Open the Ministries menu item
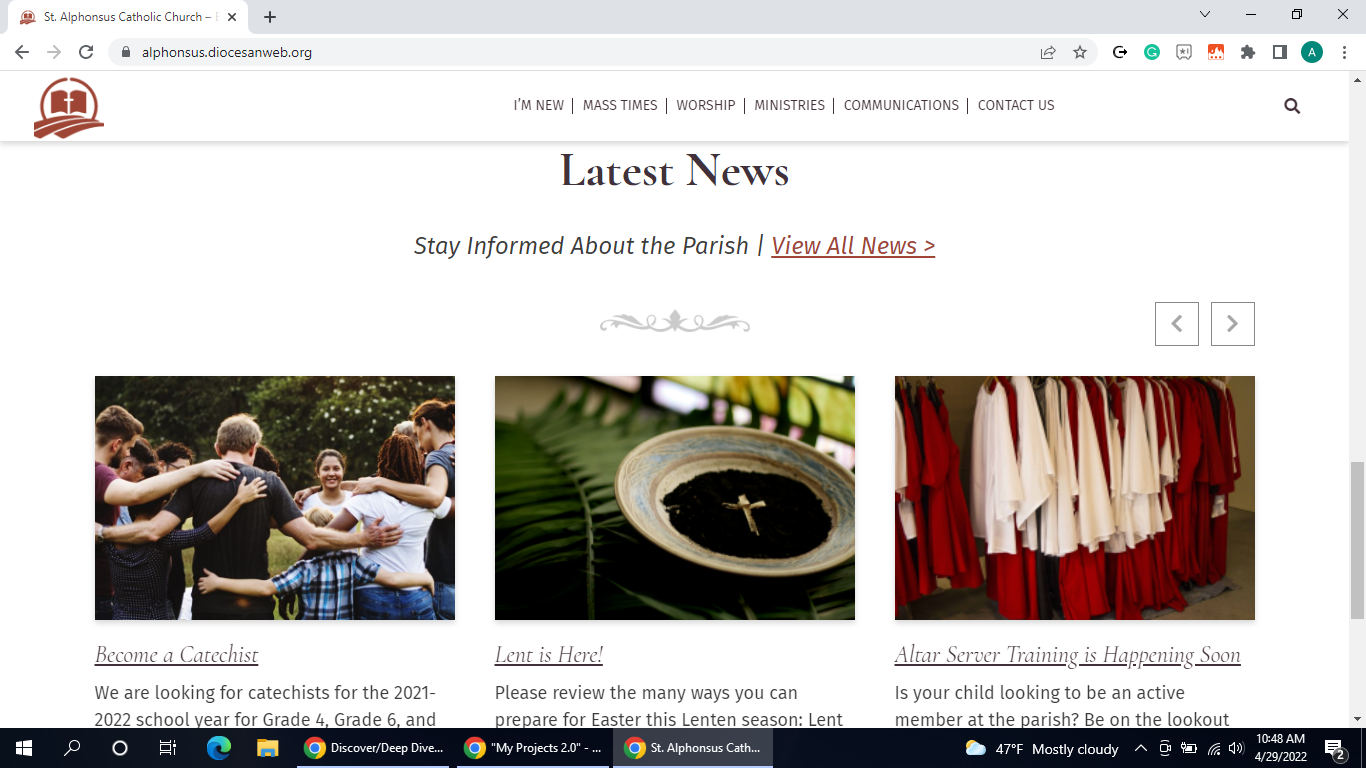Screen dimensions: 1366x768 point(789,105)
